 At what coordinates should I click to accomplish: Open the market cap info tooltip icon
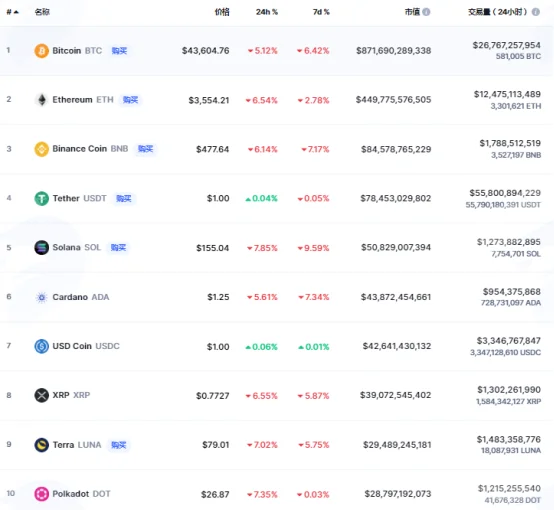(x=426, y=12)
